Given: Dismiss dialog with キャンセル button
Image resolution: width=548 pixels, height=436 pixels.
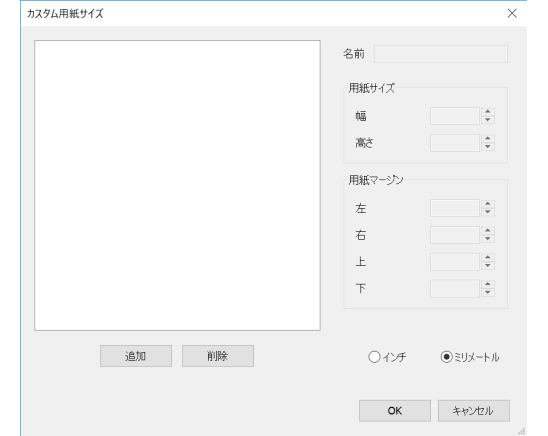Looking at the screenshot, I should 474,411.
